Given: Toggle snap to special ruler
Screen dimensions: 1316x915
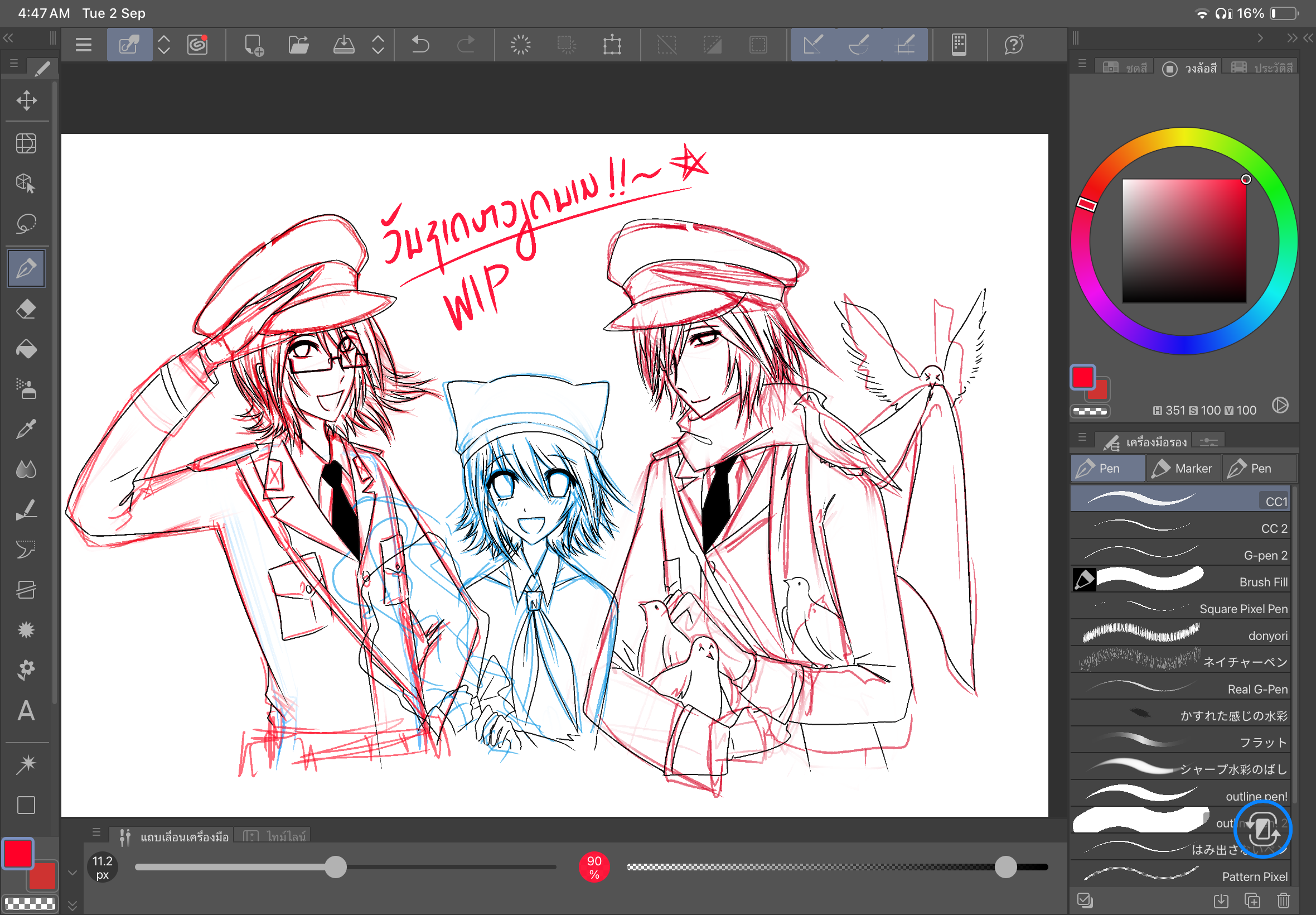Looking at the screenshot, I should 859,44.
